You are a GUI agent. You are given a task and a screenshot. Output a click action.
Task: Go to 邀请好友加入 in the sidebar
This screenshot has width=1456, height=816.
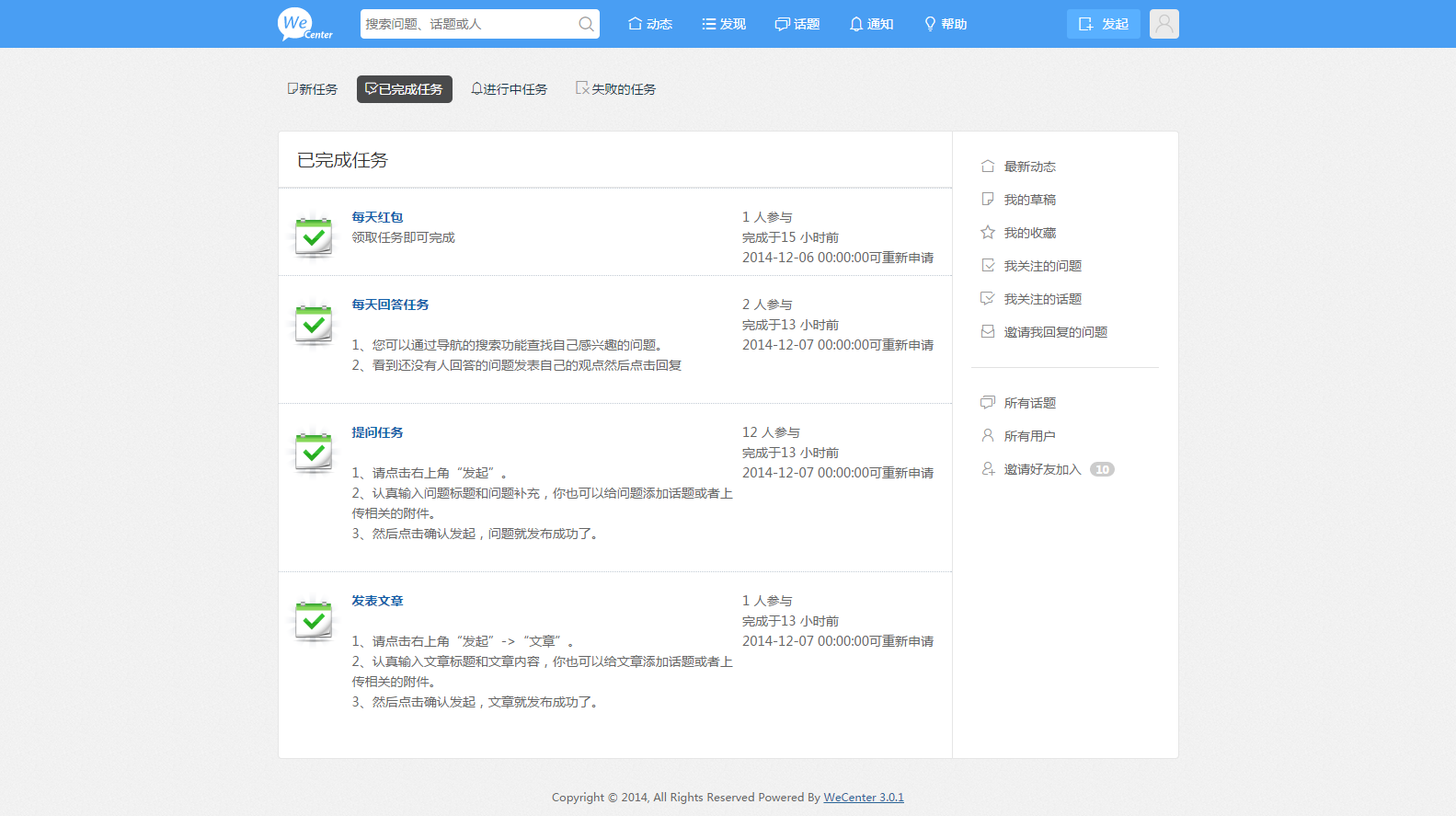click(1042, 469)
